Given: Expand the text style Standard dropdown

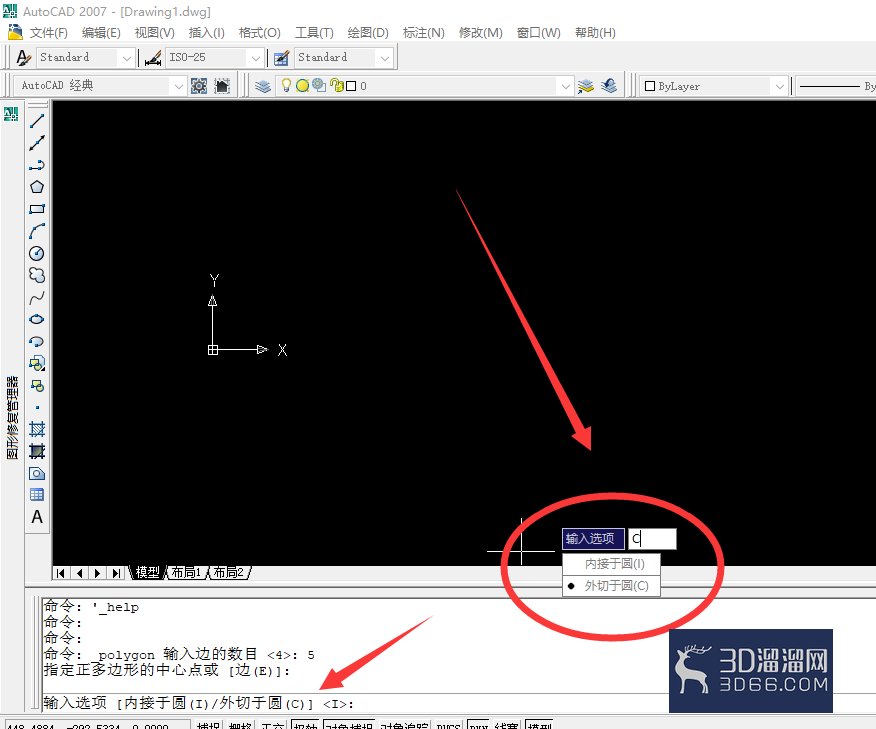Looking at the screenshot, I should (127, 58).
